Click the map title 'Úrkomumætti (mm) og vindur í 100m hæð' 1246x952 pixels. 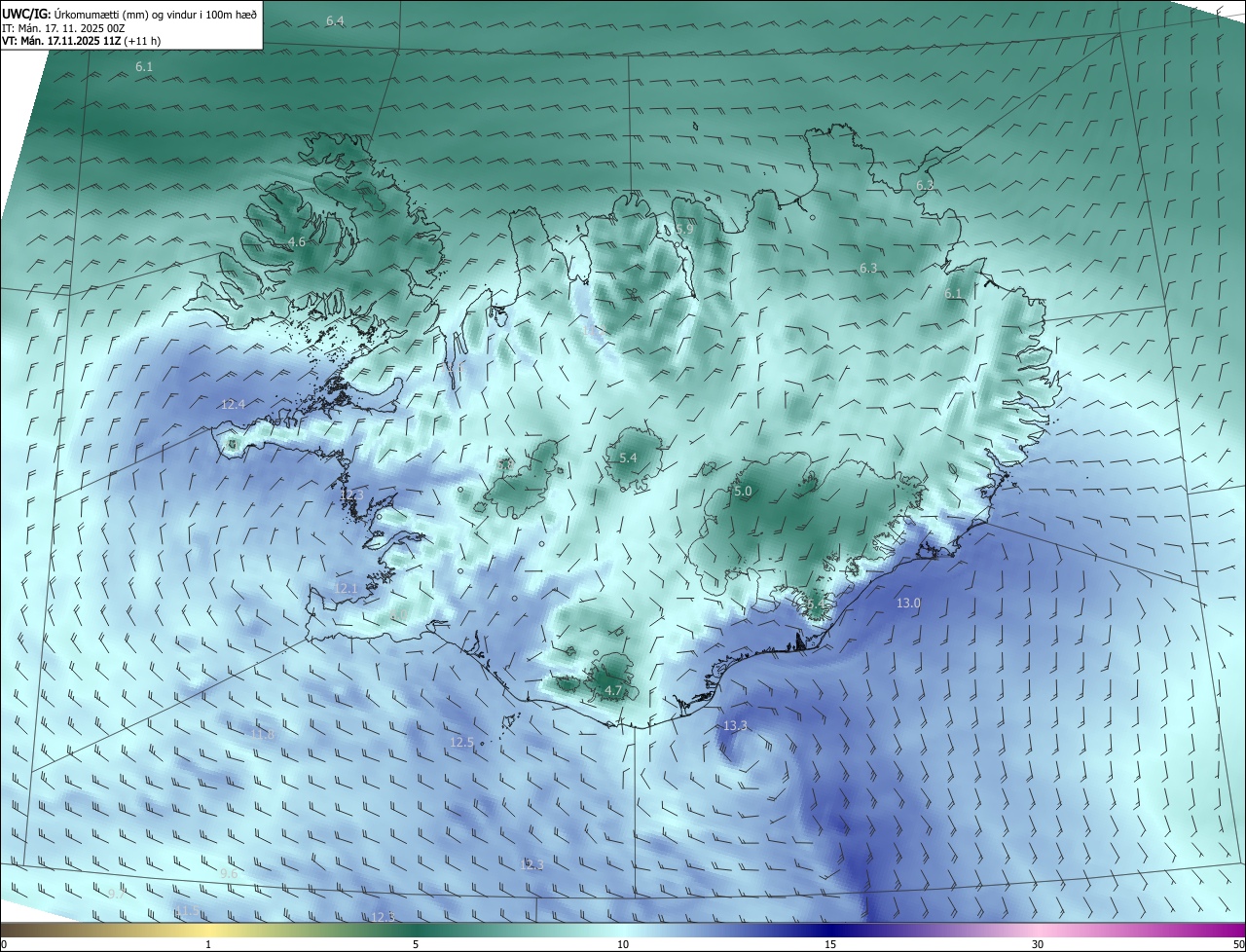[x=157, y=14]
